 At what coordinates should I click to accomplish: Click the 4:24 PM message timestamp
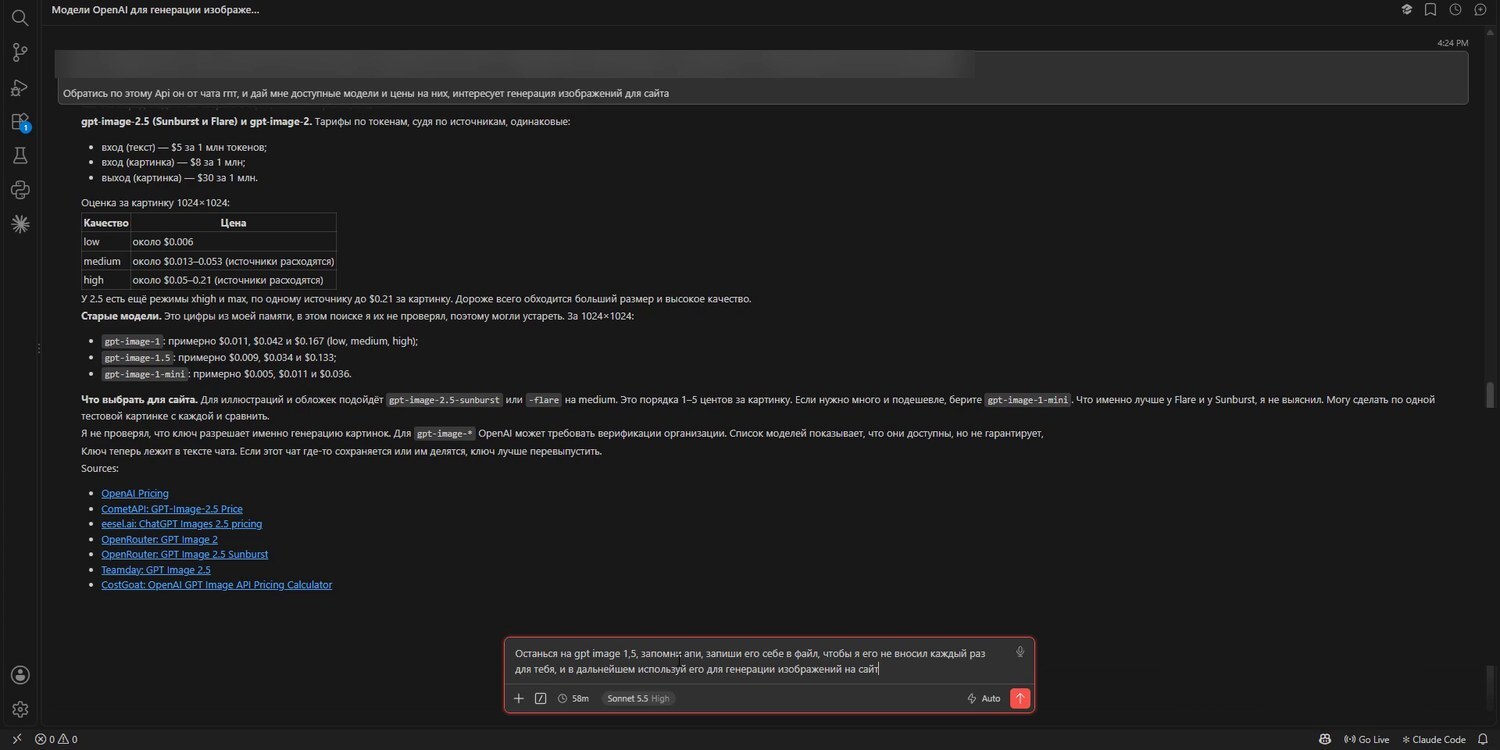tap(1452, 43)
